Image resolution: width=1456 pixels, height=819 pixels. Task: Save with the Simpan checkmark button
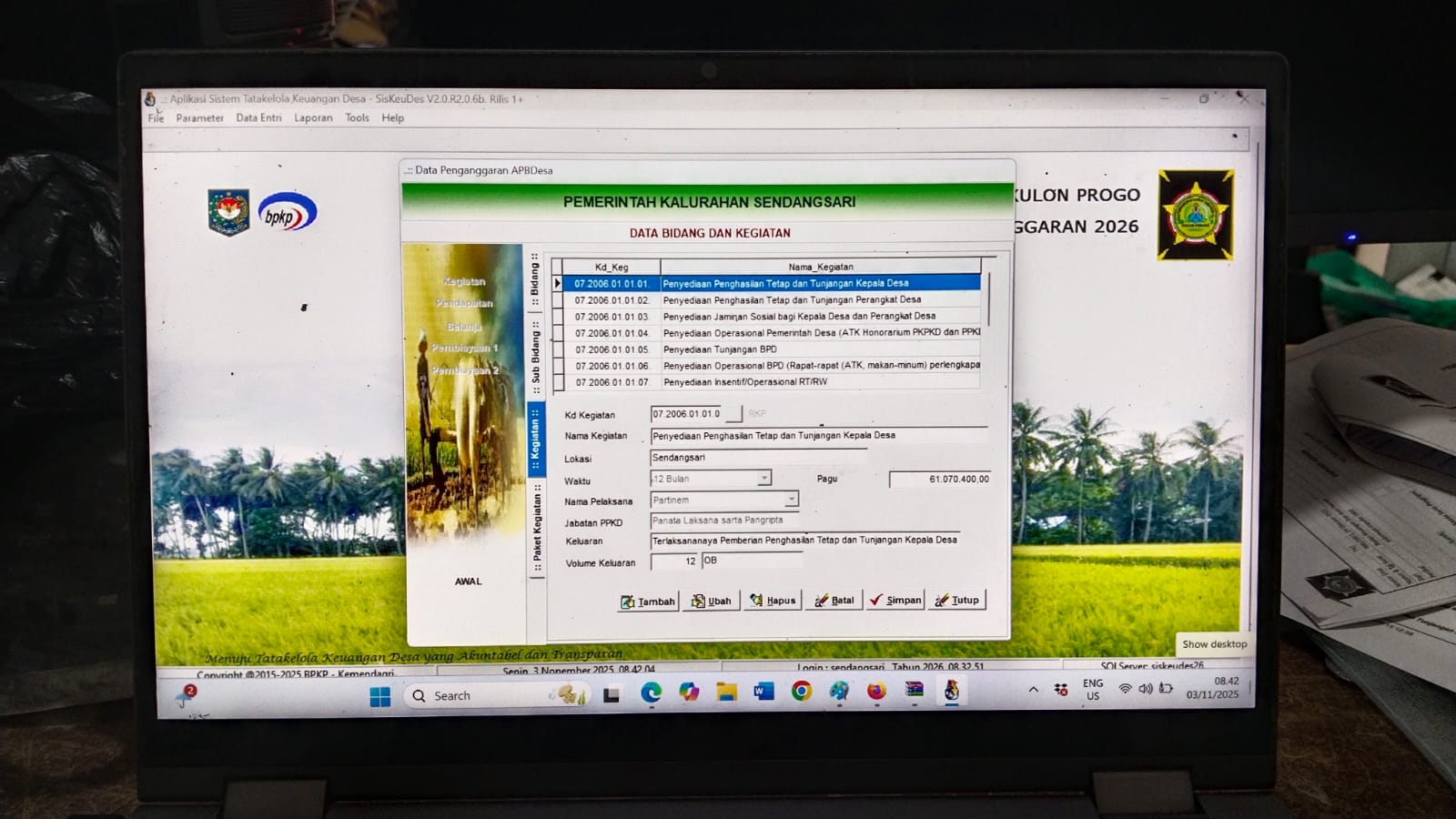(x=895, y=601)
